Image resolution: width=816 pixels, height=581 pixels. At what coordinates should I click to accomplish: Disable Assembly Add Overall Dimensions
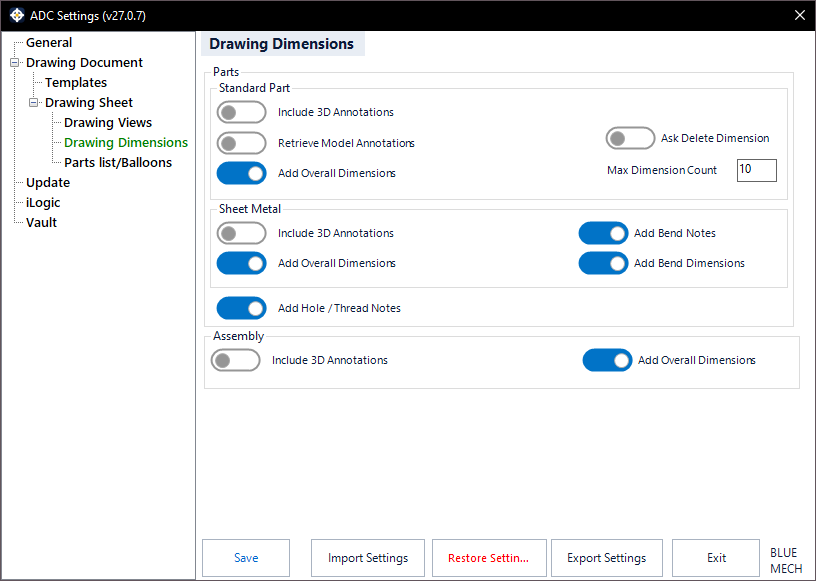[607, 360]
